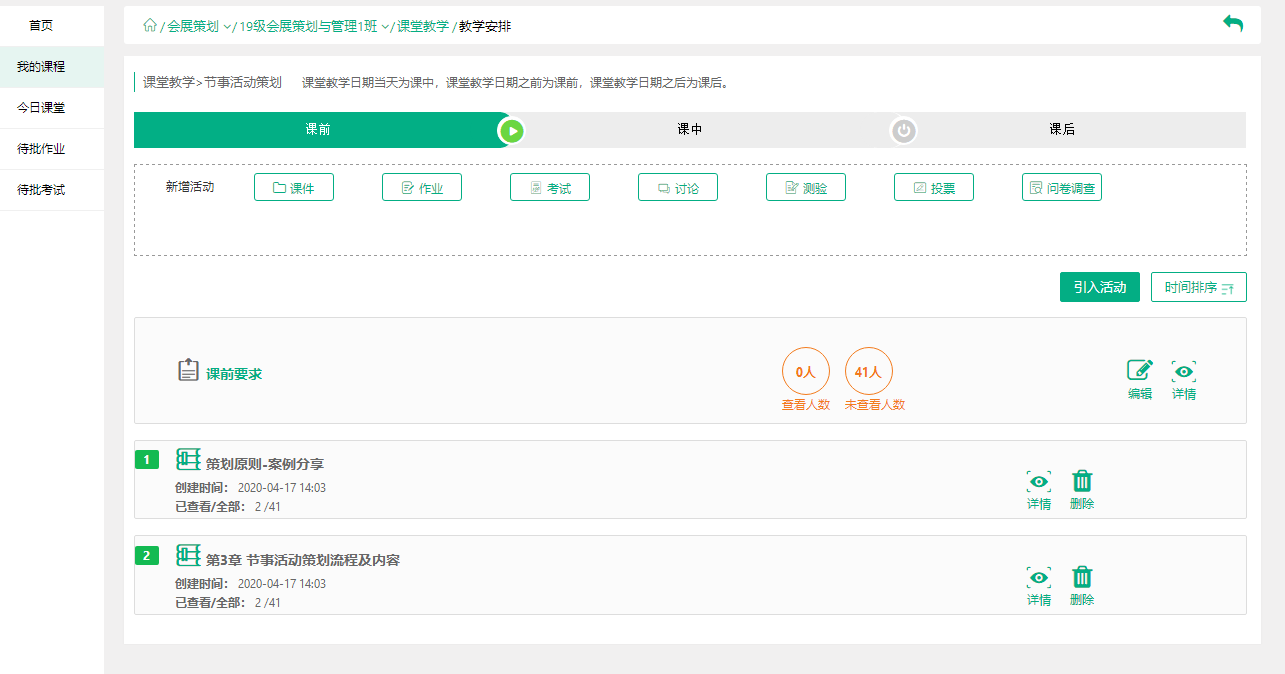Image resolution: width=1285 pixels, height=674 pixels.
Task: Add new 课件 courseware activity
Action: click(294, 188)
